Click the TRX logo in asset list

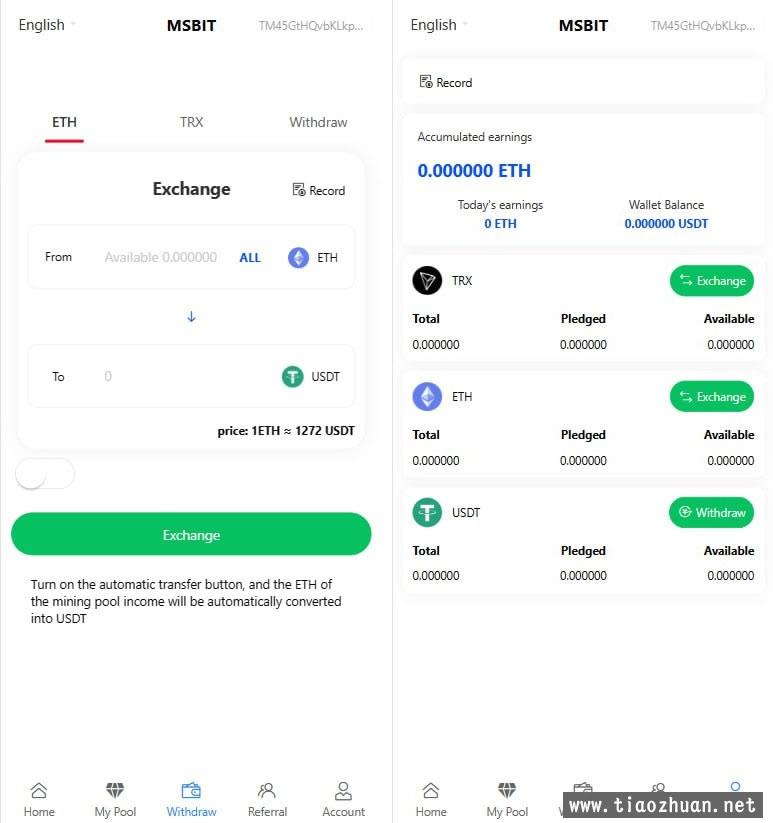click(x=427, y=280)
